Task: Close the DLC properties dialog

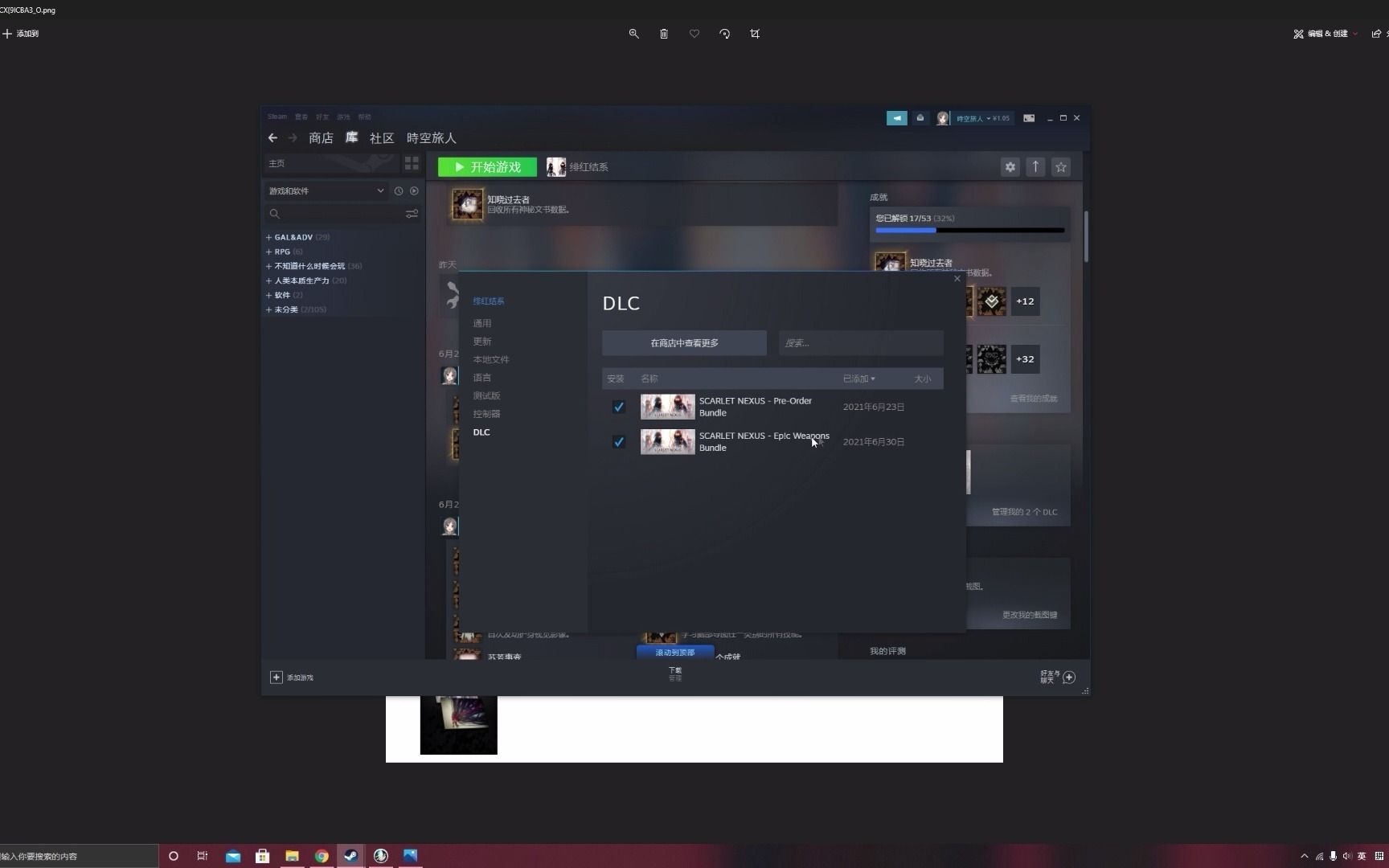Action: point(957,279)
